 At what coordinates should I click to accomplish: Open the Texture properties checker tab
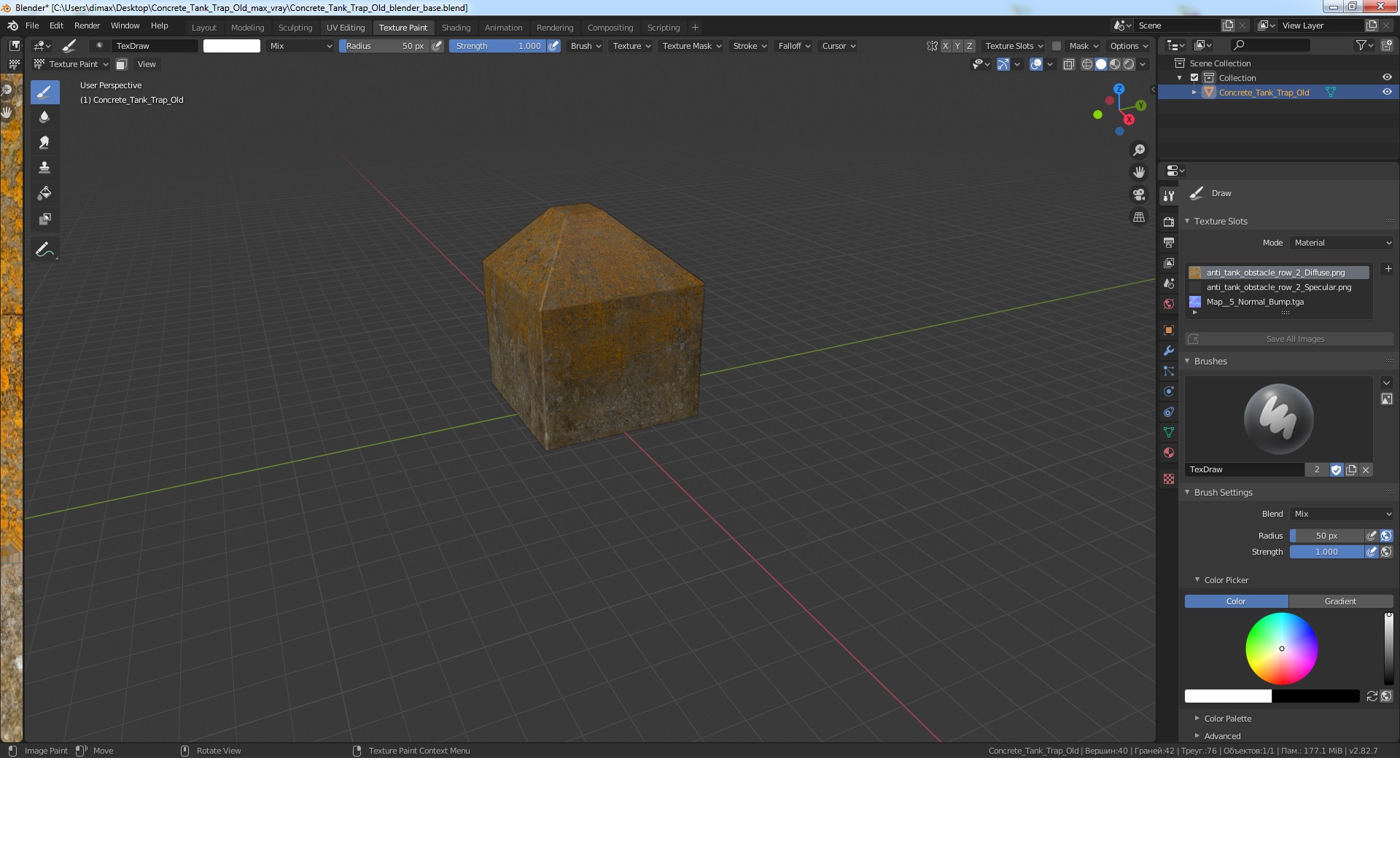(x=1169, y=479)
